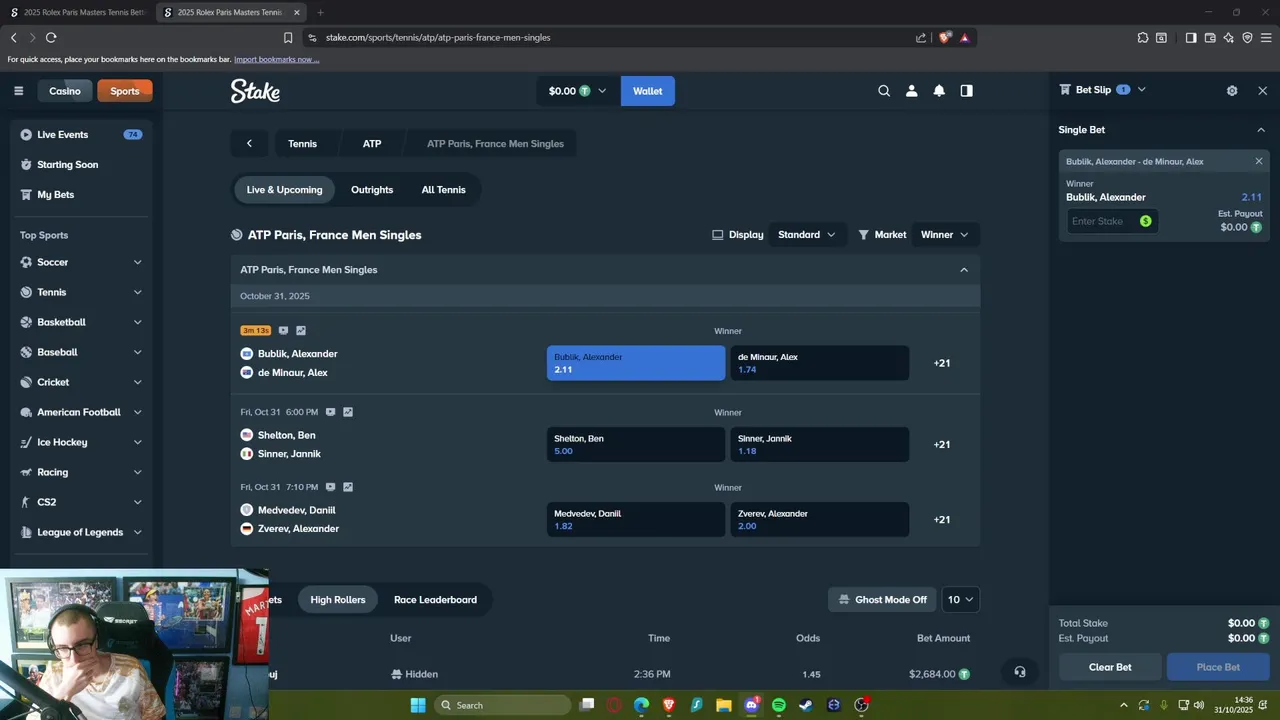This screenshot has width=1280, height=720.
Task: Show +21 more markets for Bublik match
Action: (942, 363)
